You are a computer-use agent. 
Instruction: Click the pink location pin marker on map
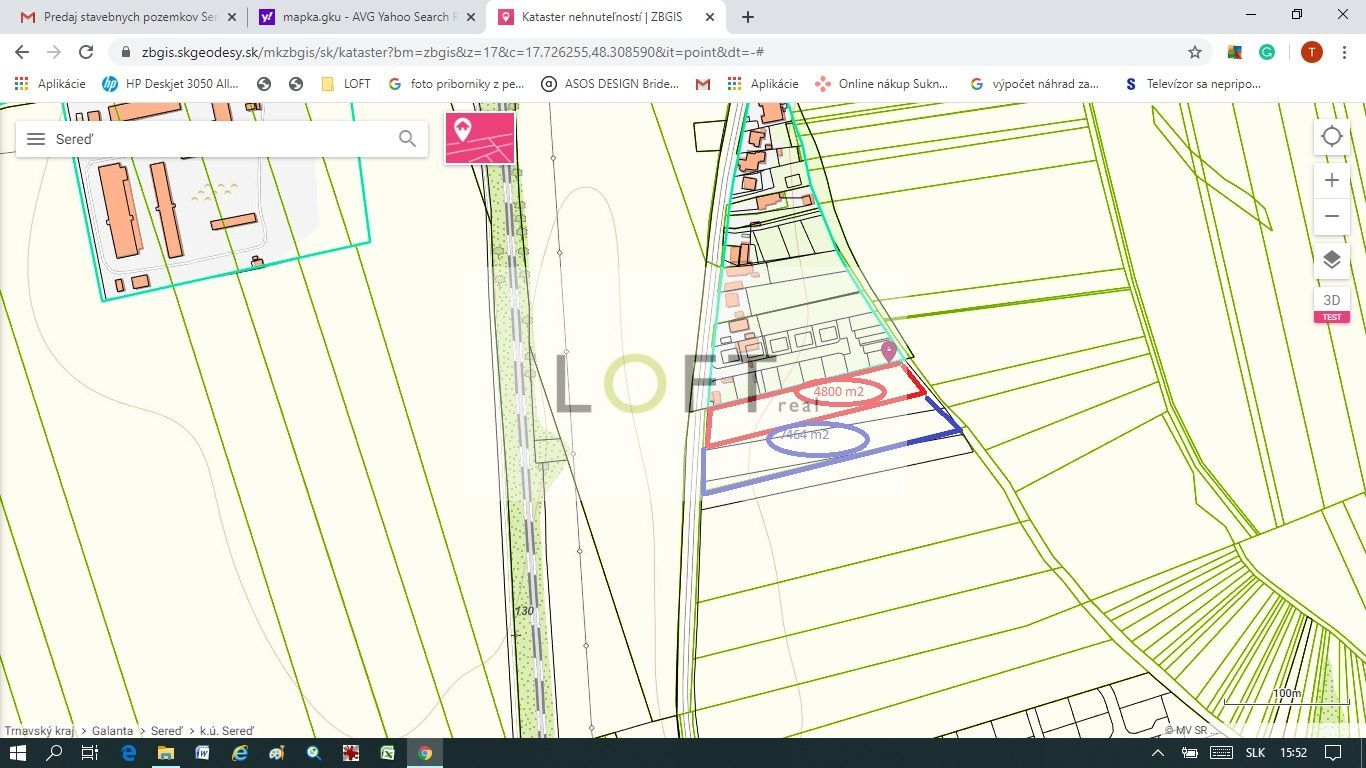pos(888,351)
